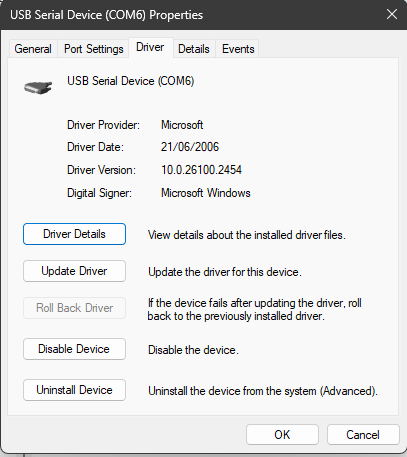Image resolution: width=407 pixels, height=457 pixels.
Task: Click the USB Serial Device (COM6) name label
Action: point(131,81)
